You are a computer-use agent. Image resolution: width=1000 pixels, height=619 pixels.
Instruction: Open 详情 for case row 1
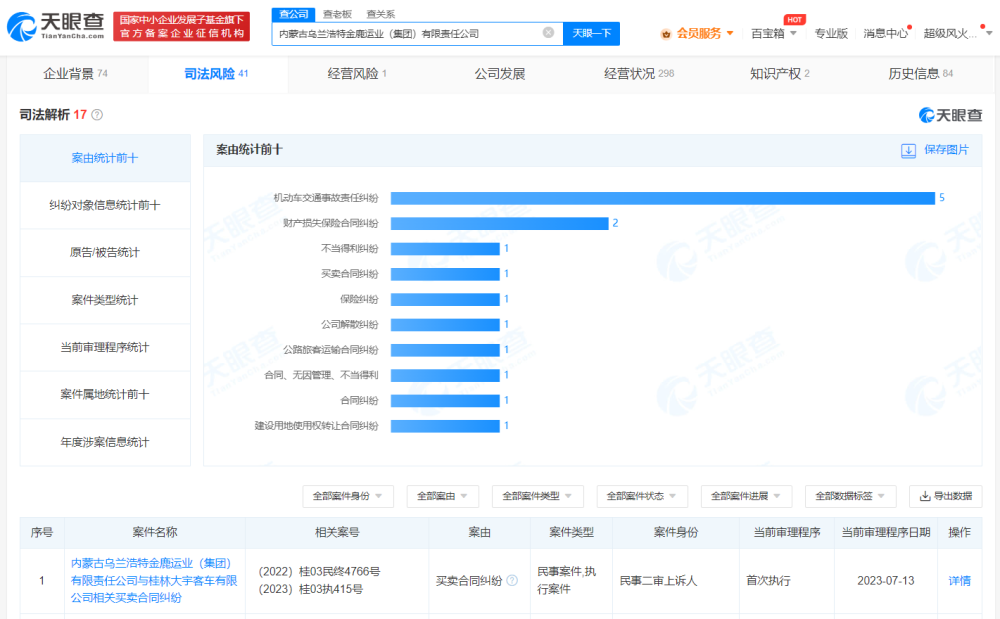959,581
